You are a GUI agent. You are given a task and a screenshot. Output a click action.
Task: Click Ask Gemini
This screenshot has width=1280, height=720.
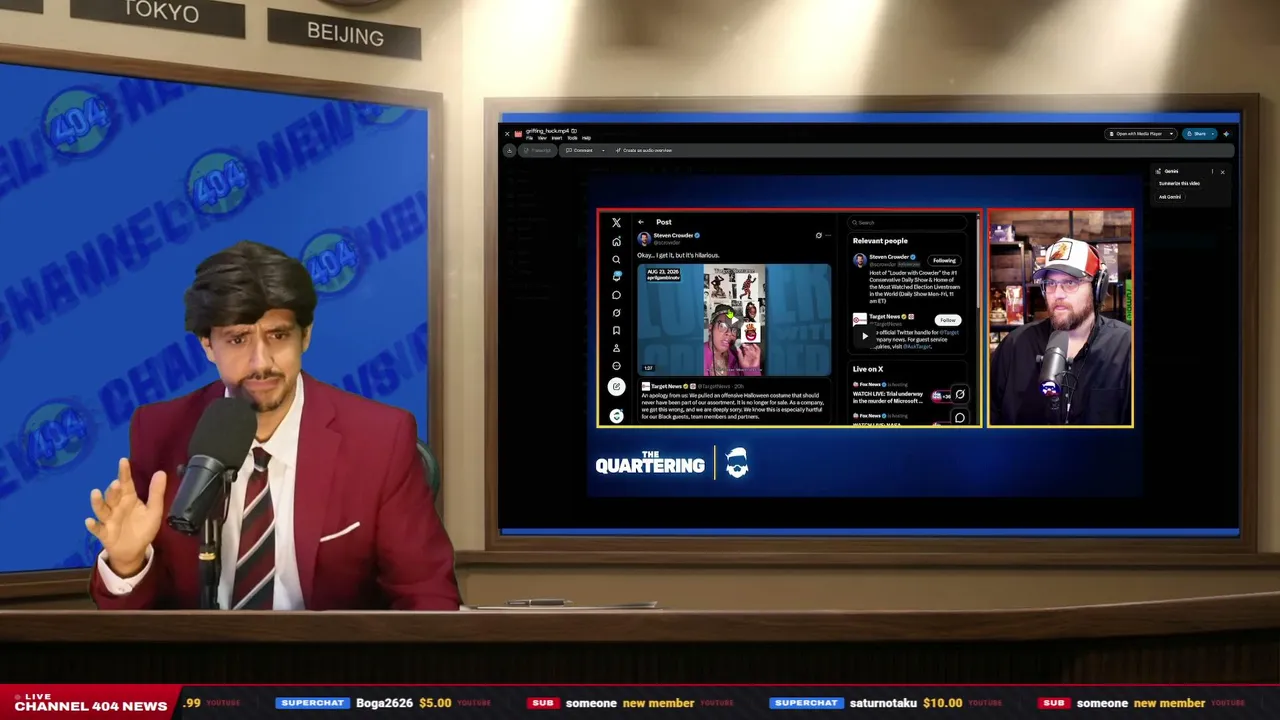1170,197
